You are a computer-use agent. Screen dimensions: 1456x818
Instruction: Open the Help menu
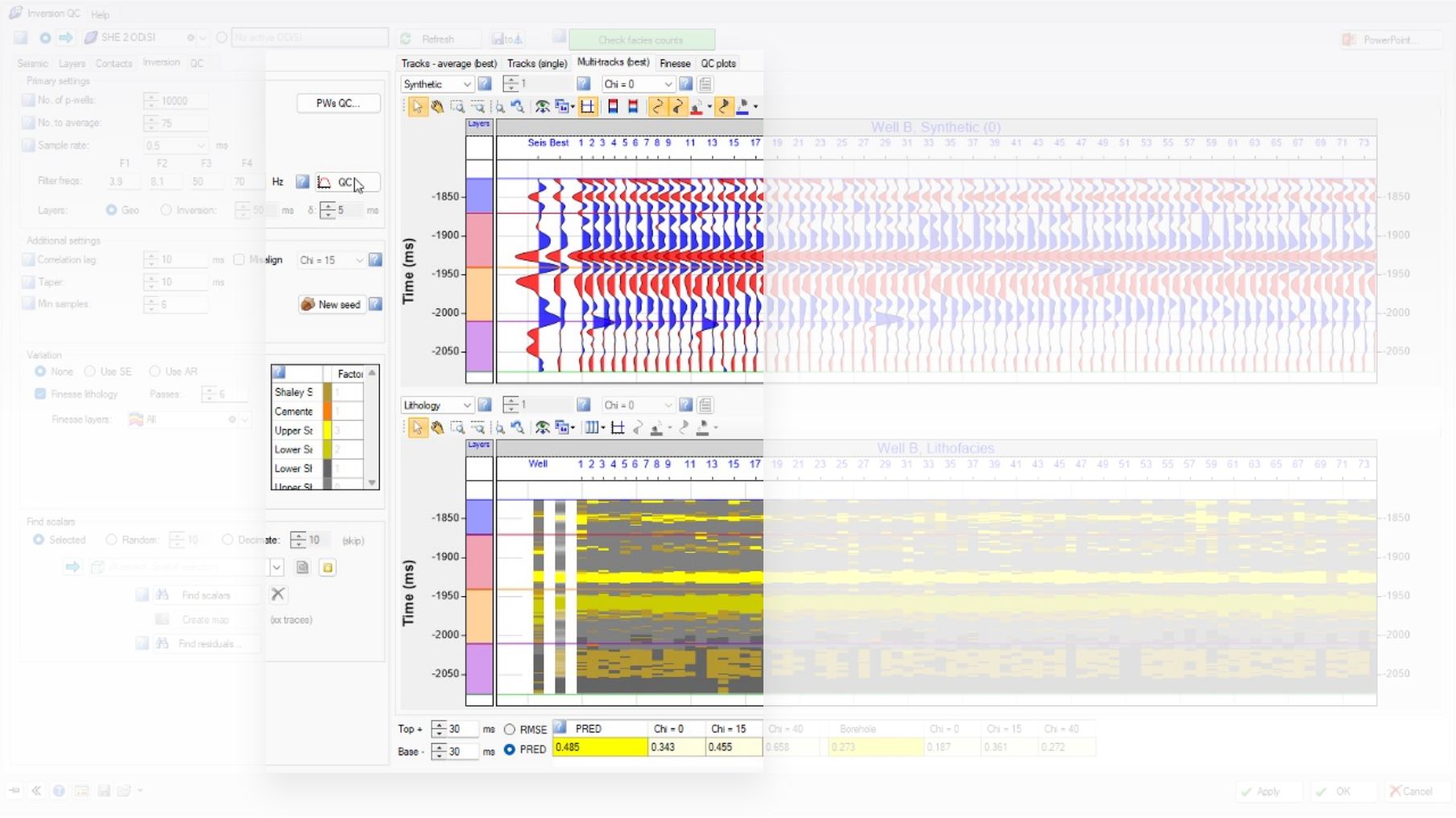point(100,14)
